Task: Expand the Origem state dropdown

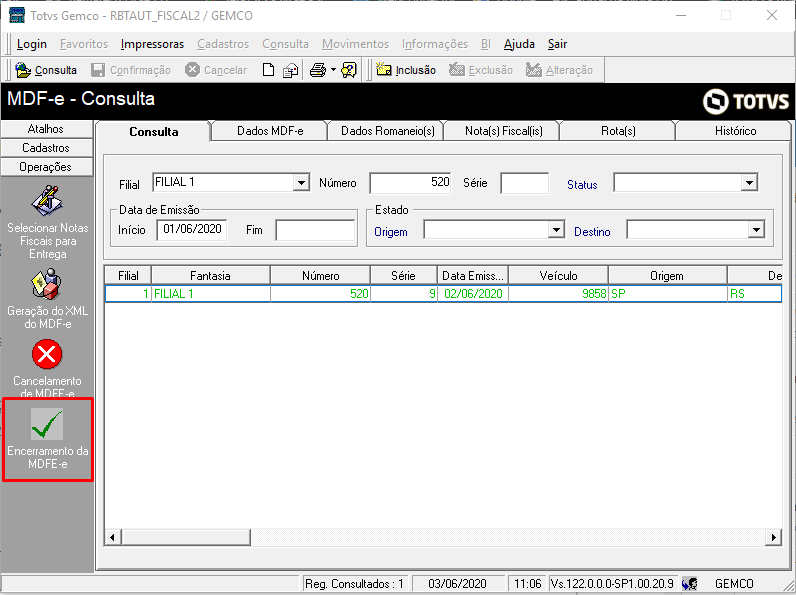Action: tap(556, 230)
